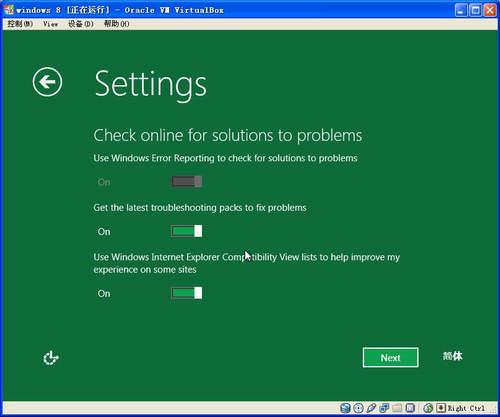Viewport: 500px width, 417px height.
Task: Click the Right Ctrl host key label
Action: click(466, 408)
